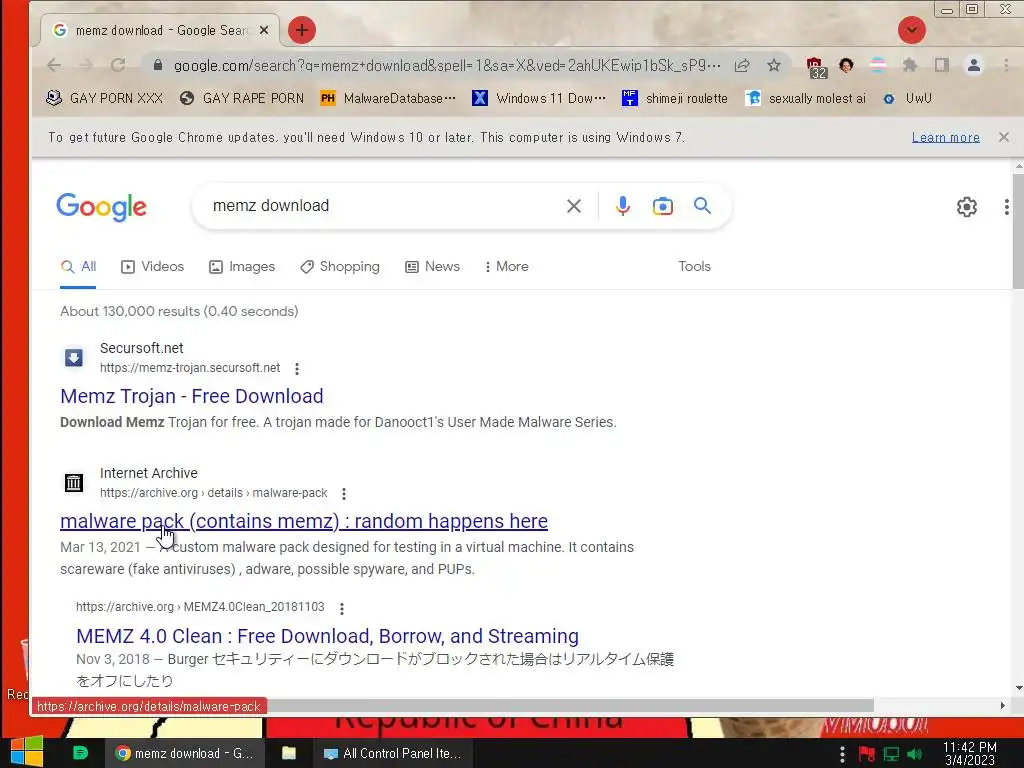Open the shimeji roulette bookmark
1024x768 pixels.
675,99
